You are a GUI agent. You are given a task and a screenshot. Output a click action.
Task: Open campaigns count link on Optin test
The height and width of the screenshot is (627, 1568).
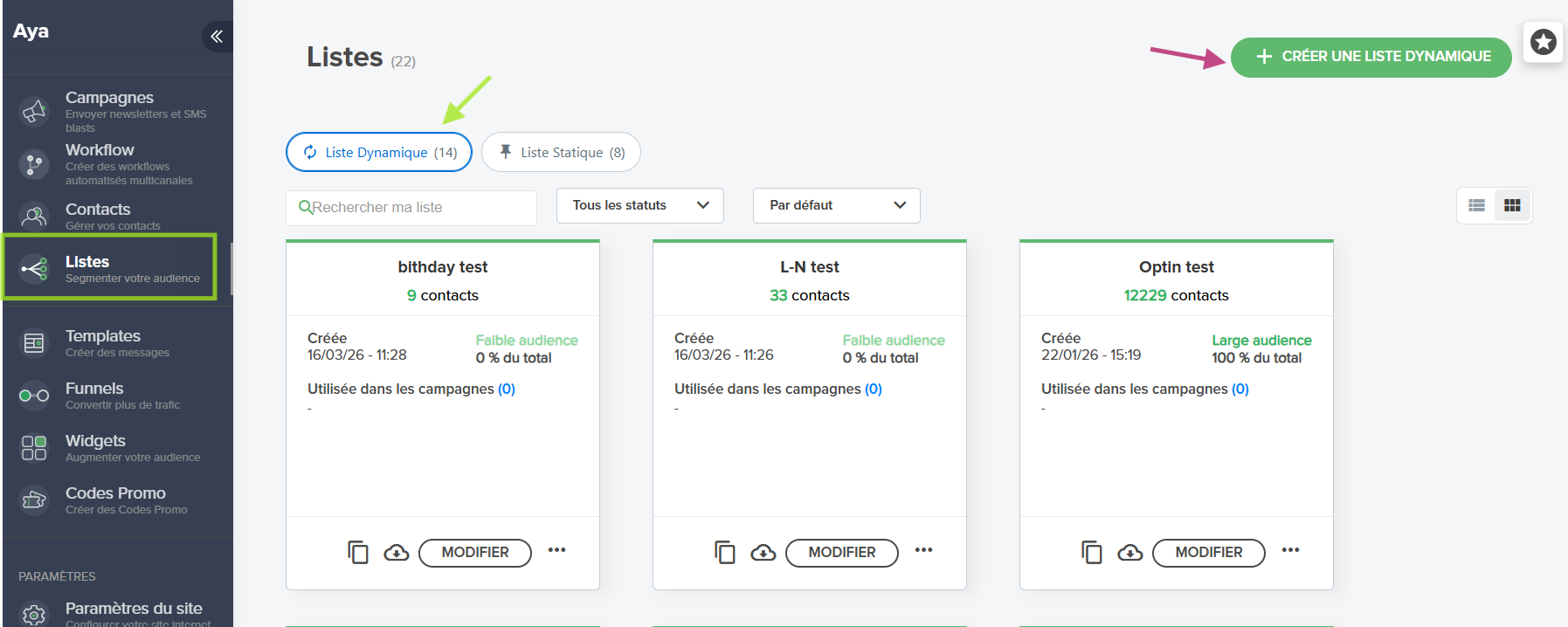coord(1240,389)
